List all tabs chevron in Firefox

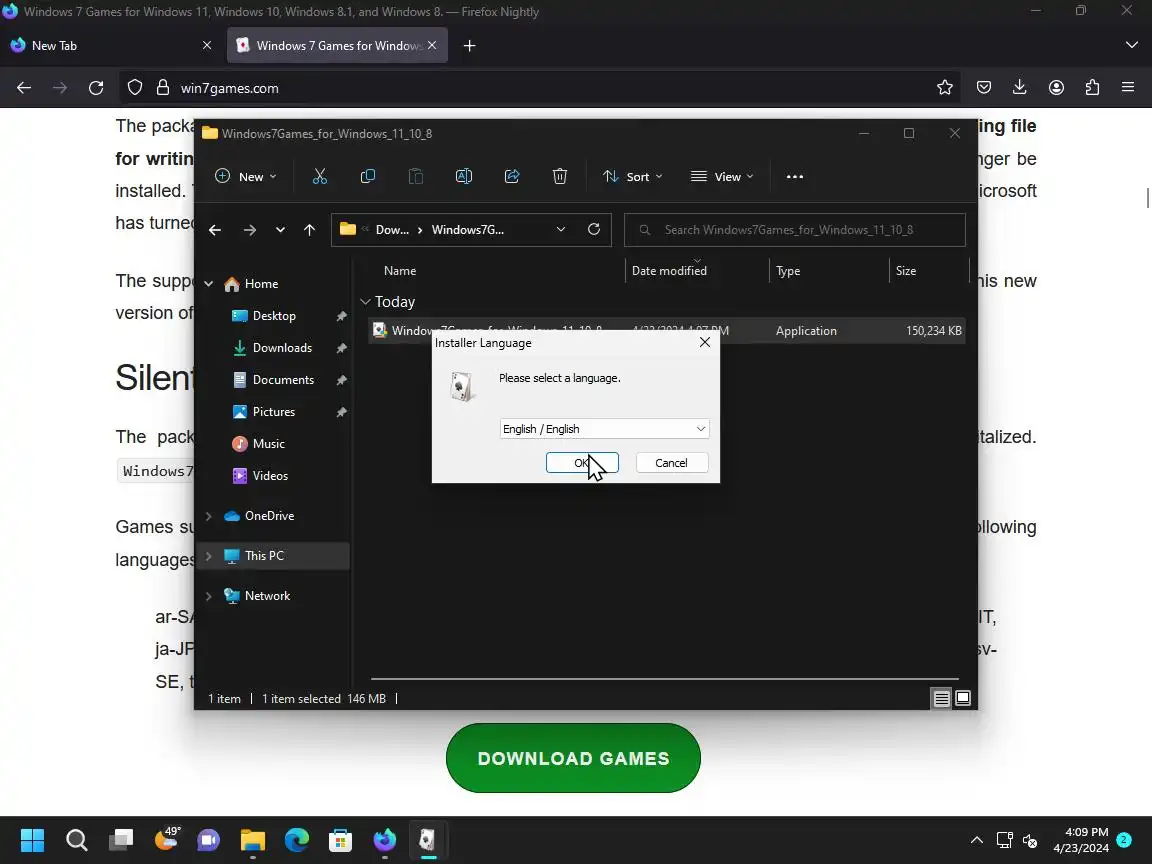tap(1131, 46)
